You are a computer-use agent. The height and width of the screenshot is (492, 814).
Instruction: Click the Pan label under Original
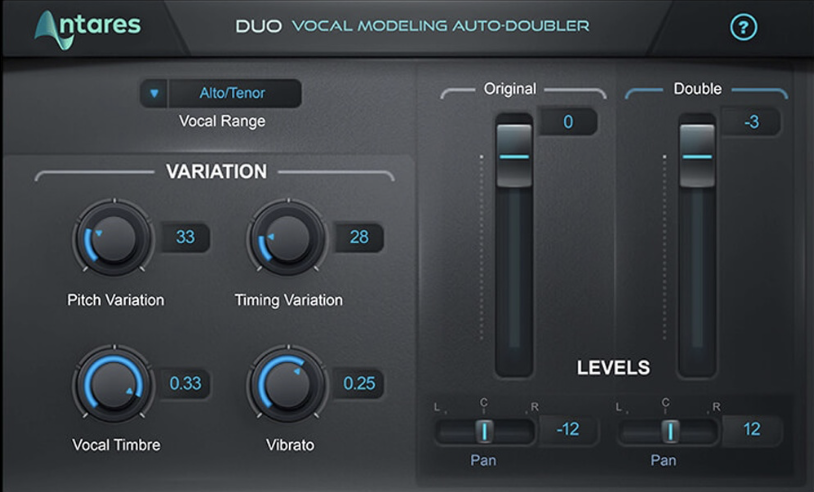(x=483, y=460)
